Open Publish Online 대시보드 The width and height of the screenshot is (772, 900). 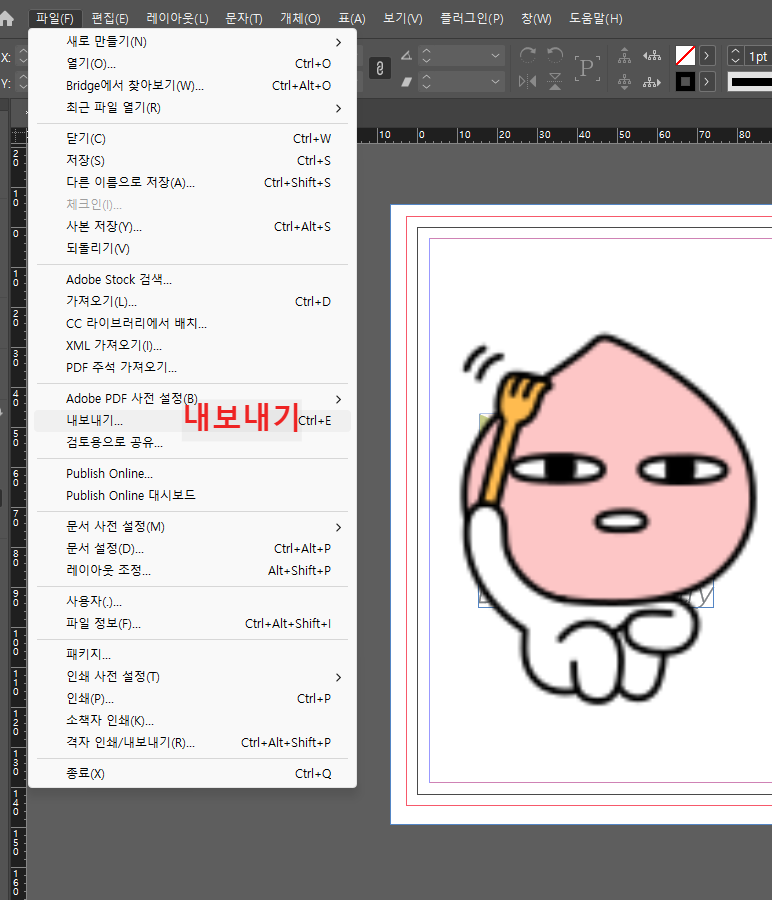click(192, 495)
